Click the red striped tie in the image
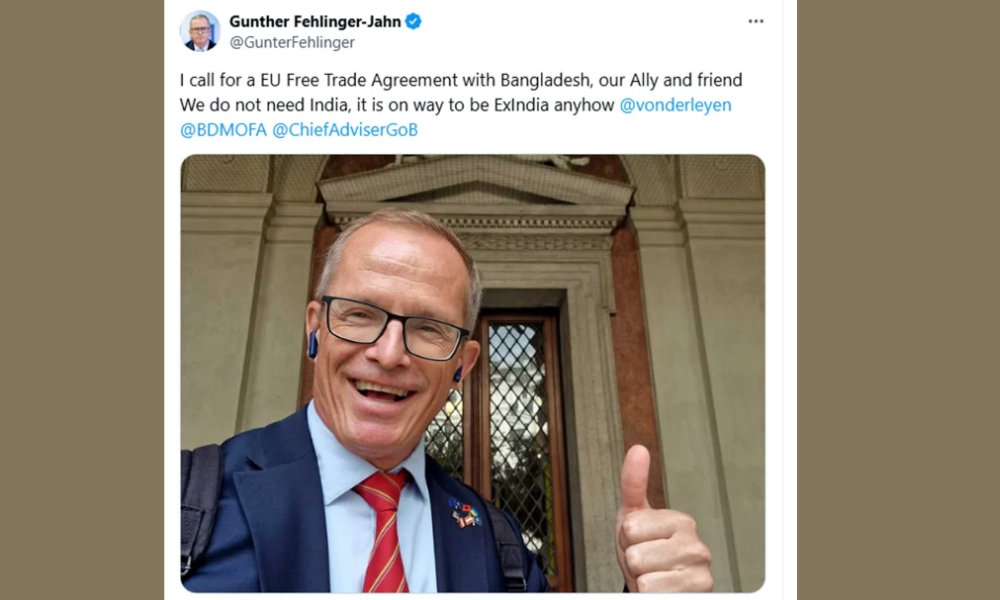1000x600 pixels. pyautogui.click(x=384, y=530)
